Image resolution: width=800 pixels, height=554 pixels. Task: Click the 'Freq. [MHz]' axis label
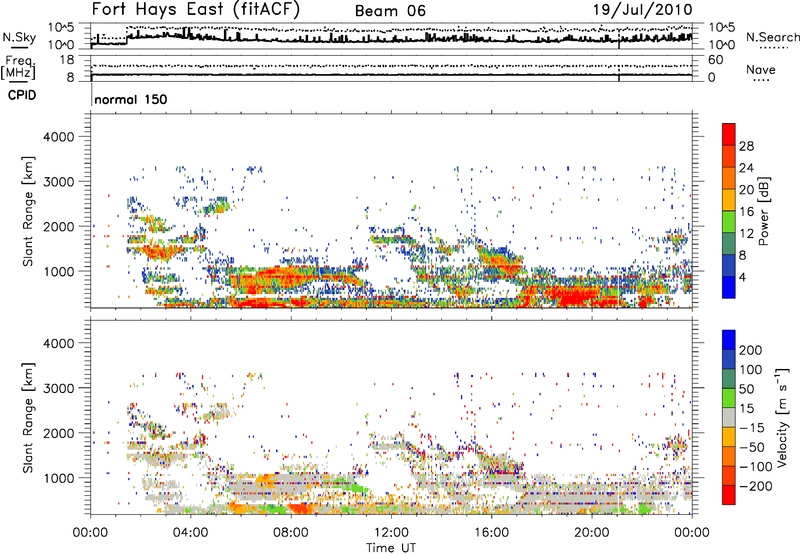click(x=18, y=68)
